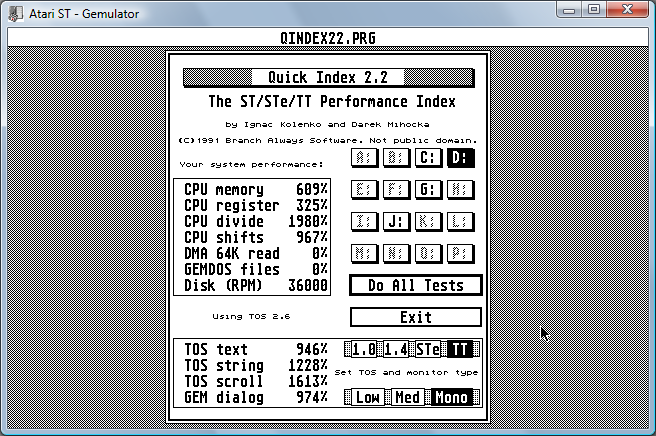Choose Mono monitor type
Viewport: 656px width, 436px height.
click(451, 397)
